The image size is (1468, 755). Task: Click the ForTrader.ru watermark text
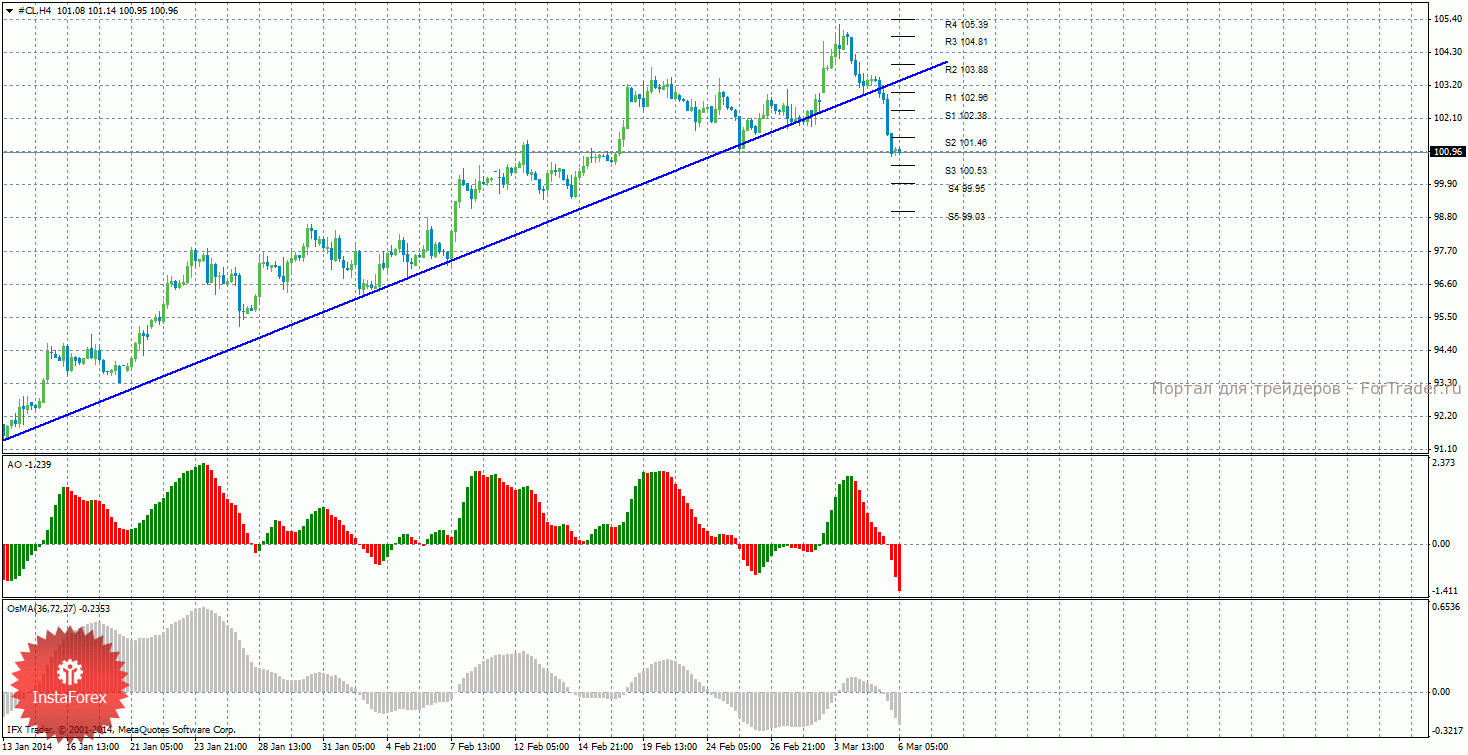tap(1305, 388)
